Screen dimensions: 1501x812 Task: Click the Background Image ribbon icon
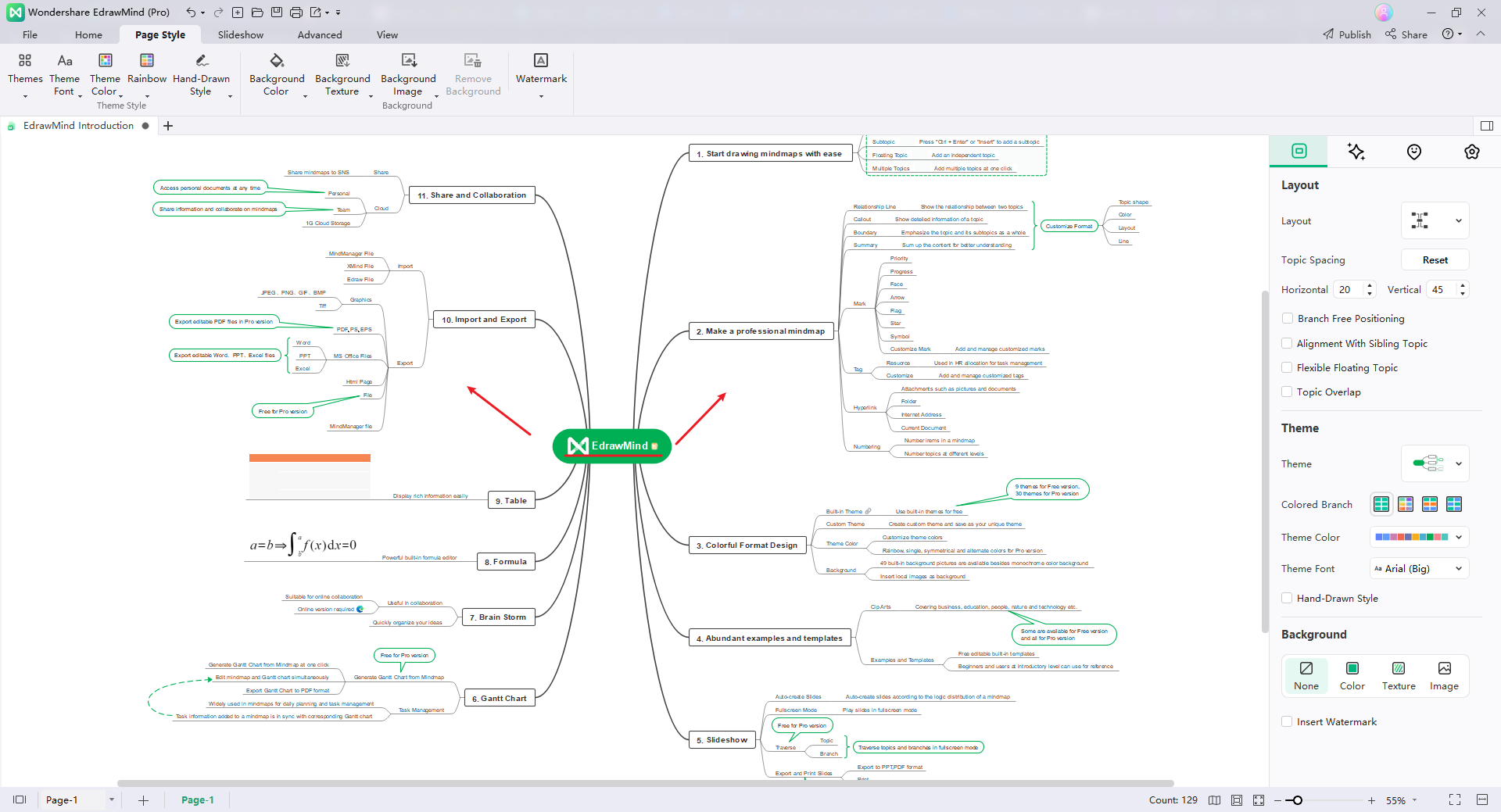pyautogui.click(x=408, y=61)
